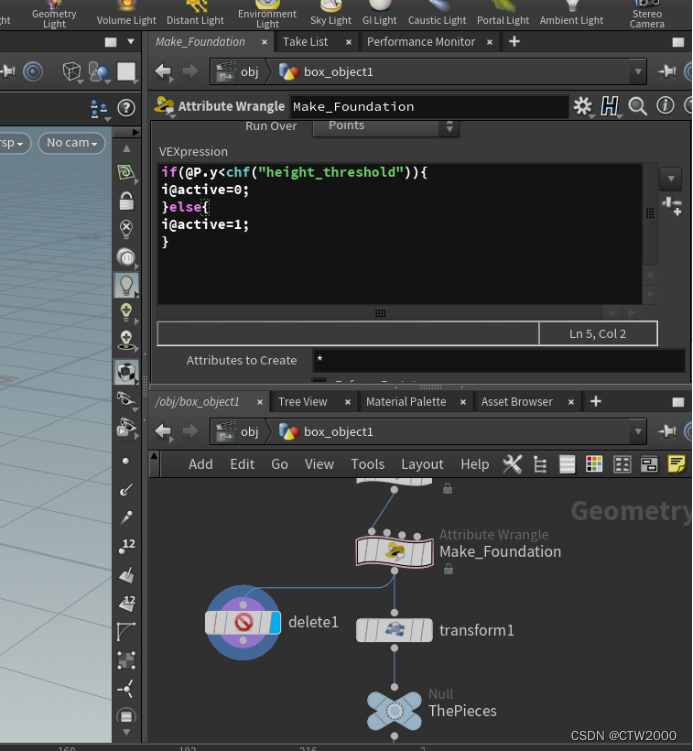Select the Make_Foundation wrangle node

pos(395,552)
